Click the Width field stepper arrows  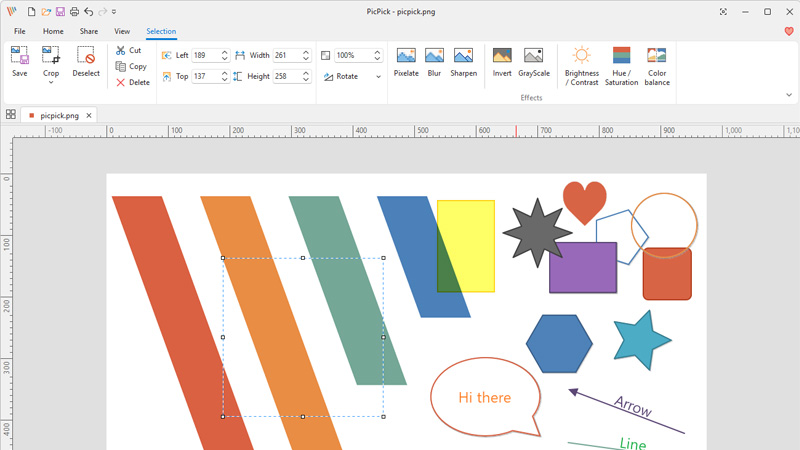point(306,55)
